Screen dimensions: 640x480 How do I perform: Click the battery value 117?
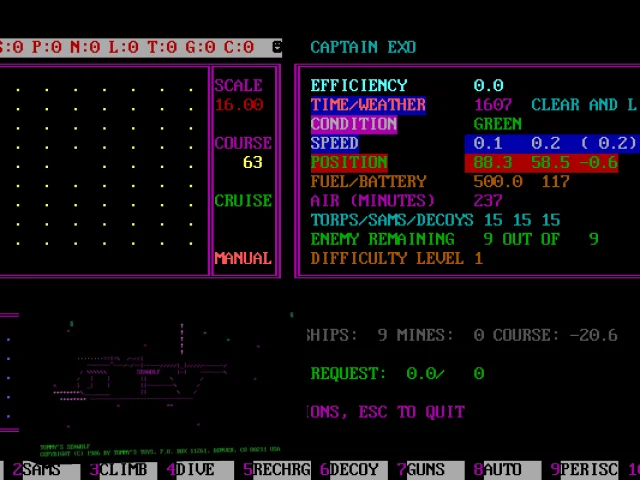pyautogui.click(x=555, y=182)
